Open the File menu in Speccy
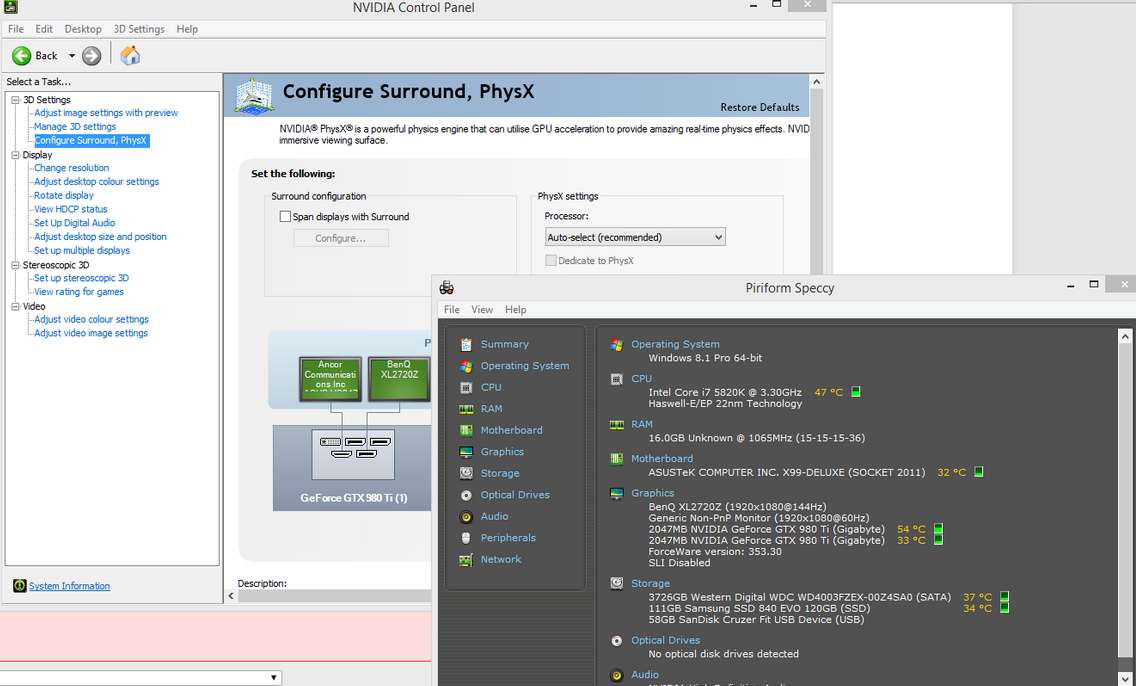 point(451,309)
